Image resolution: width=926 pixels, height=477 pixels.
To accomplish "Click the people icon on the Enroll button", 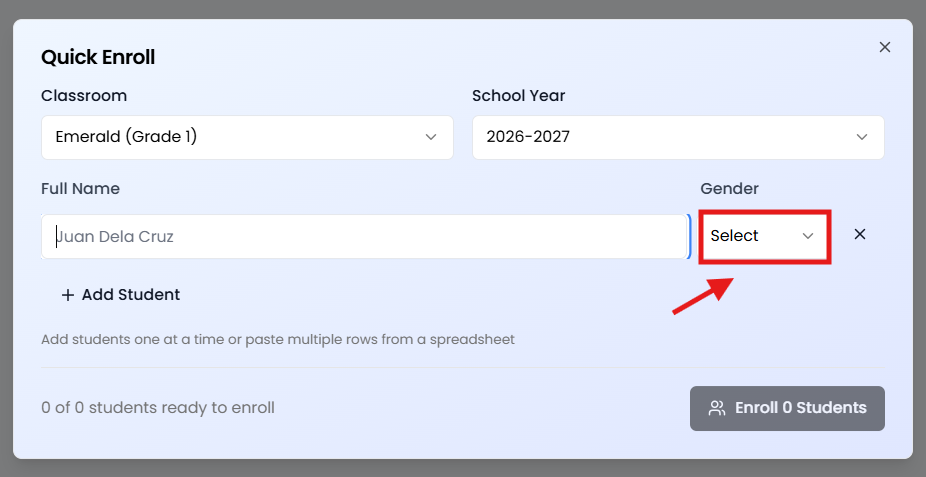I will [x=717, y=408].
